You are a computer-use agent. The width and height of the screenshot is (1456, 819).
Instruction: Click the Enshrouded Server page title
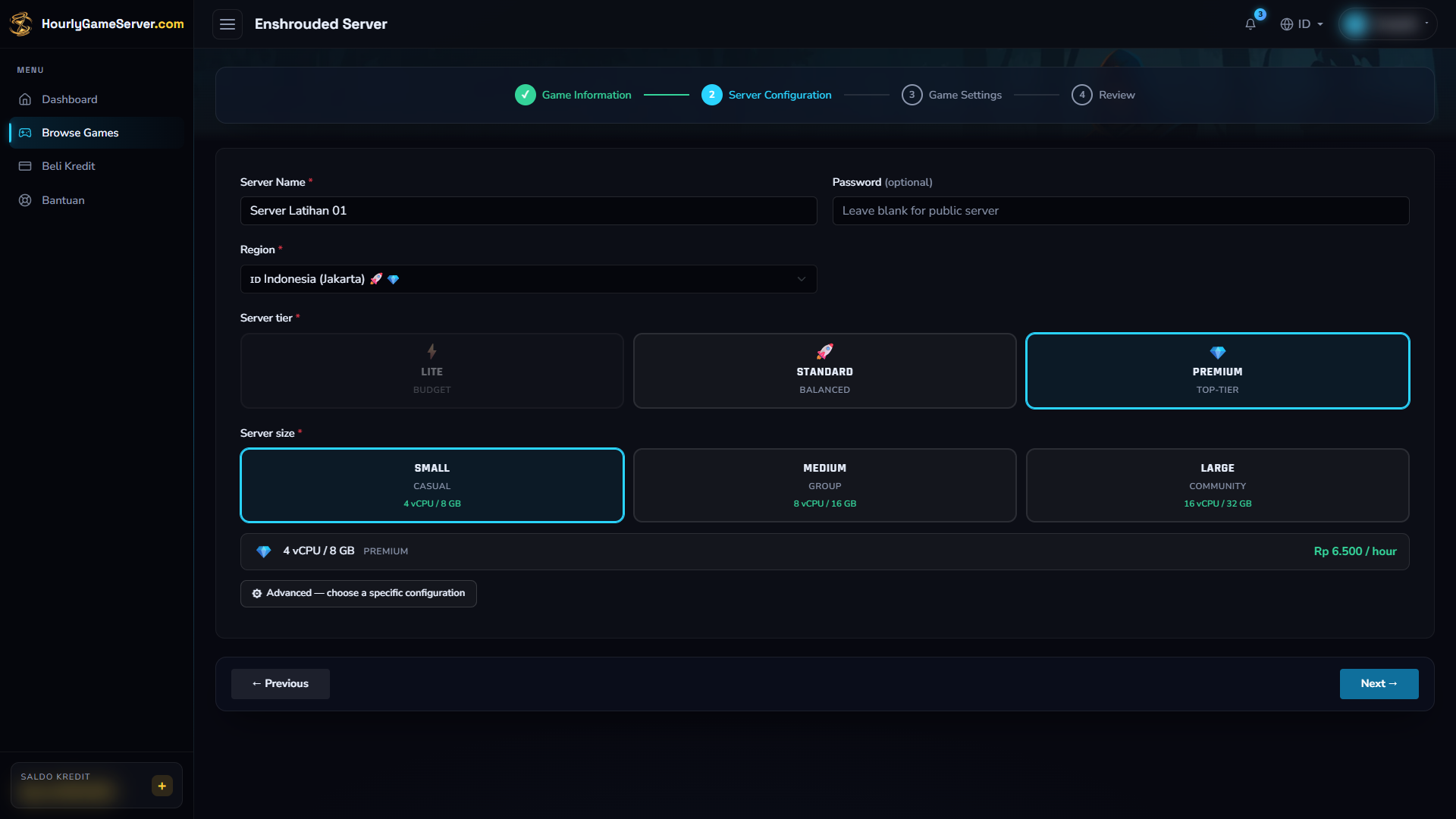[x=321, y=24]
